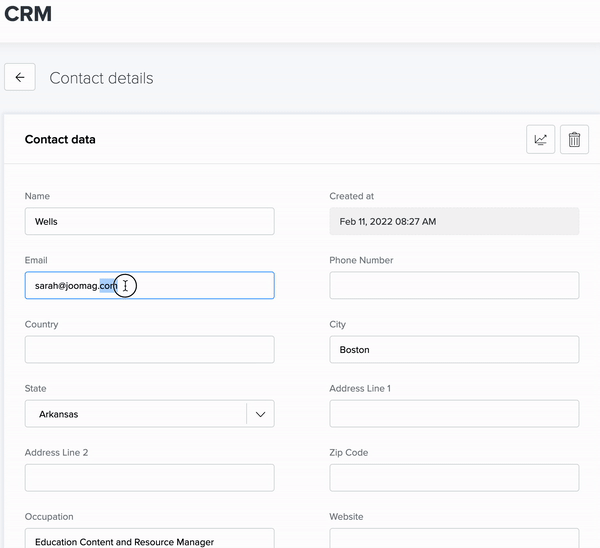The height and width of the screenshot is (548, 600).
Task: Click the Name field containing Wells
Action: [149, 222]
